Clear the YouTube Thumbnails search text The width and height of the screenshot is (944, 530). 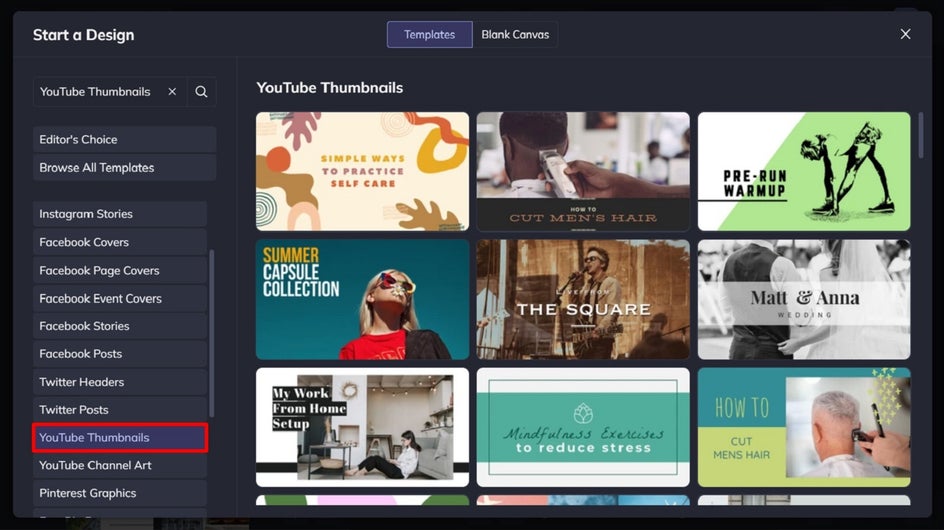click(x=172, y=92)
